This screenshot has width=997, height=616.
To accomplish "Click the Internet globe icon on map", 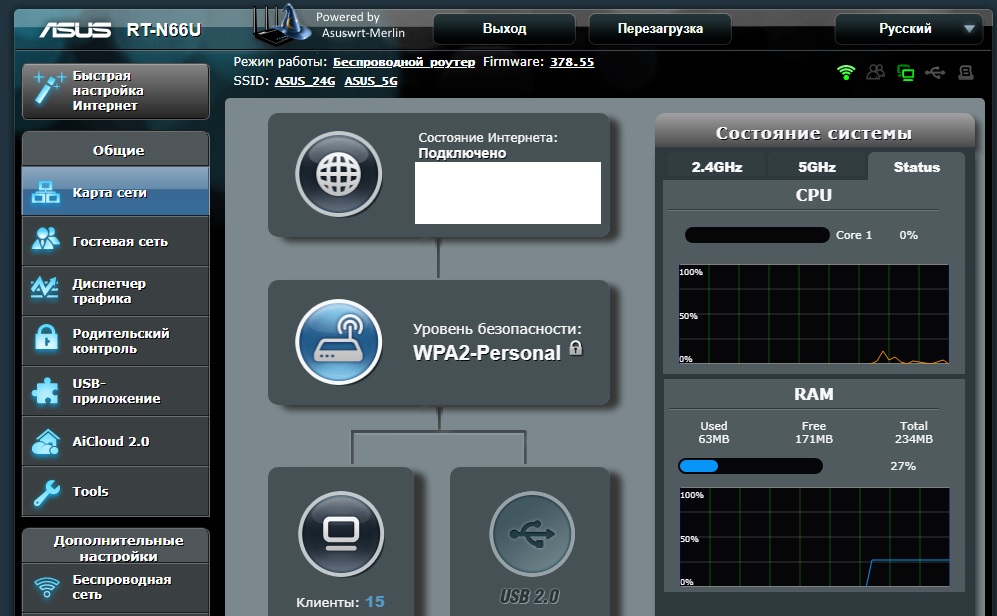I will 339,174.
